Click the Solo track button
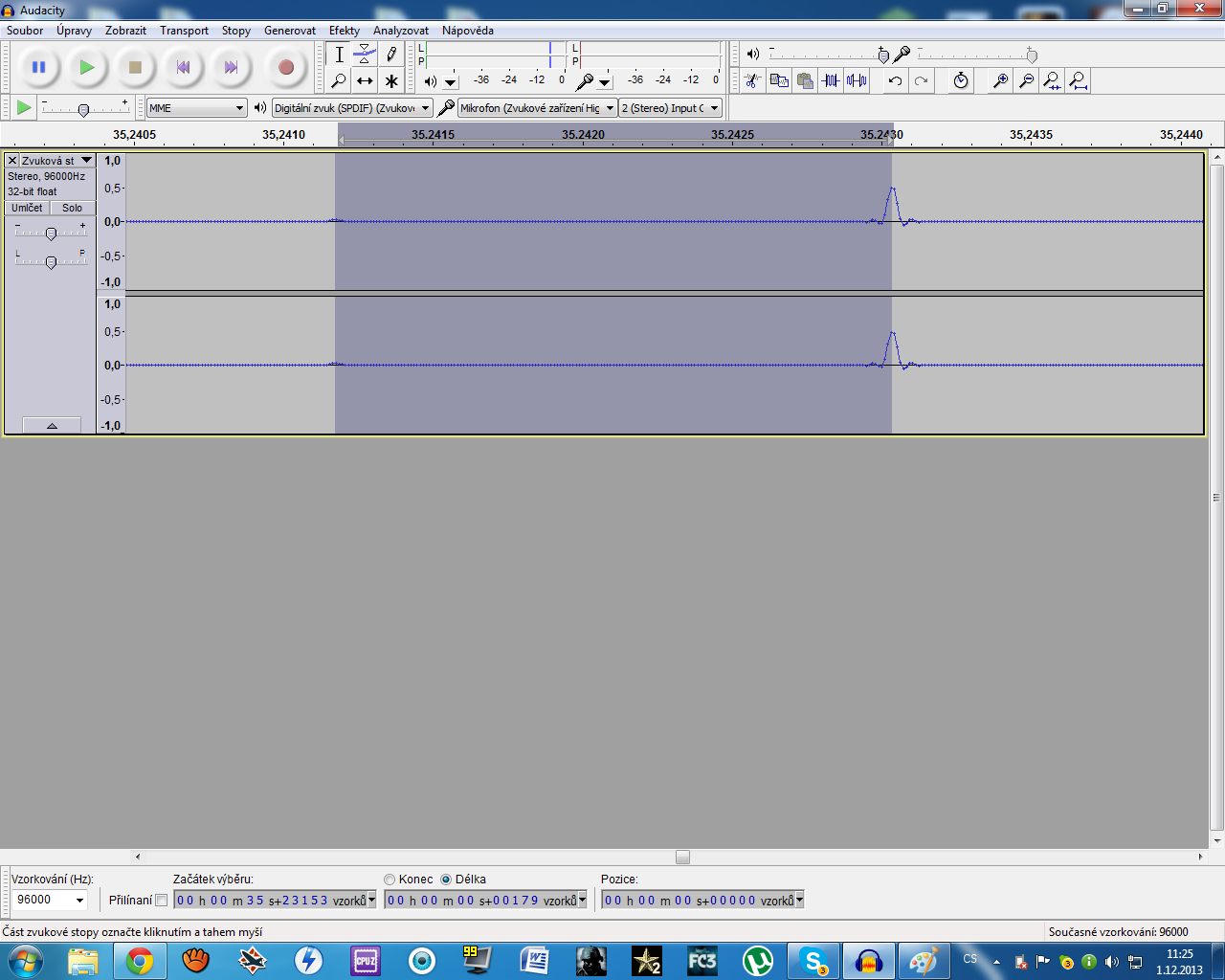1225x980 pixels. tap(73, 208)
